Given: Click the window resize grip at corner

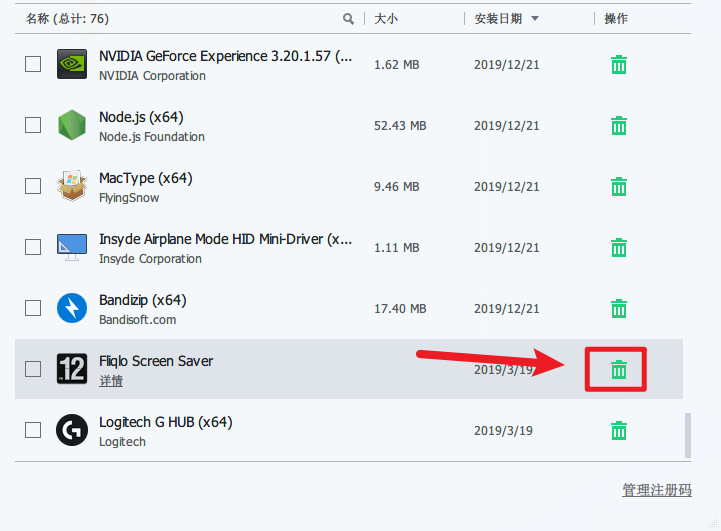Looking at the screenshot, I should [713, 523].
